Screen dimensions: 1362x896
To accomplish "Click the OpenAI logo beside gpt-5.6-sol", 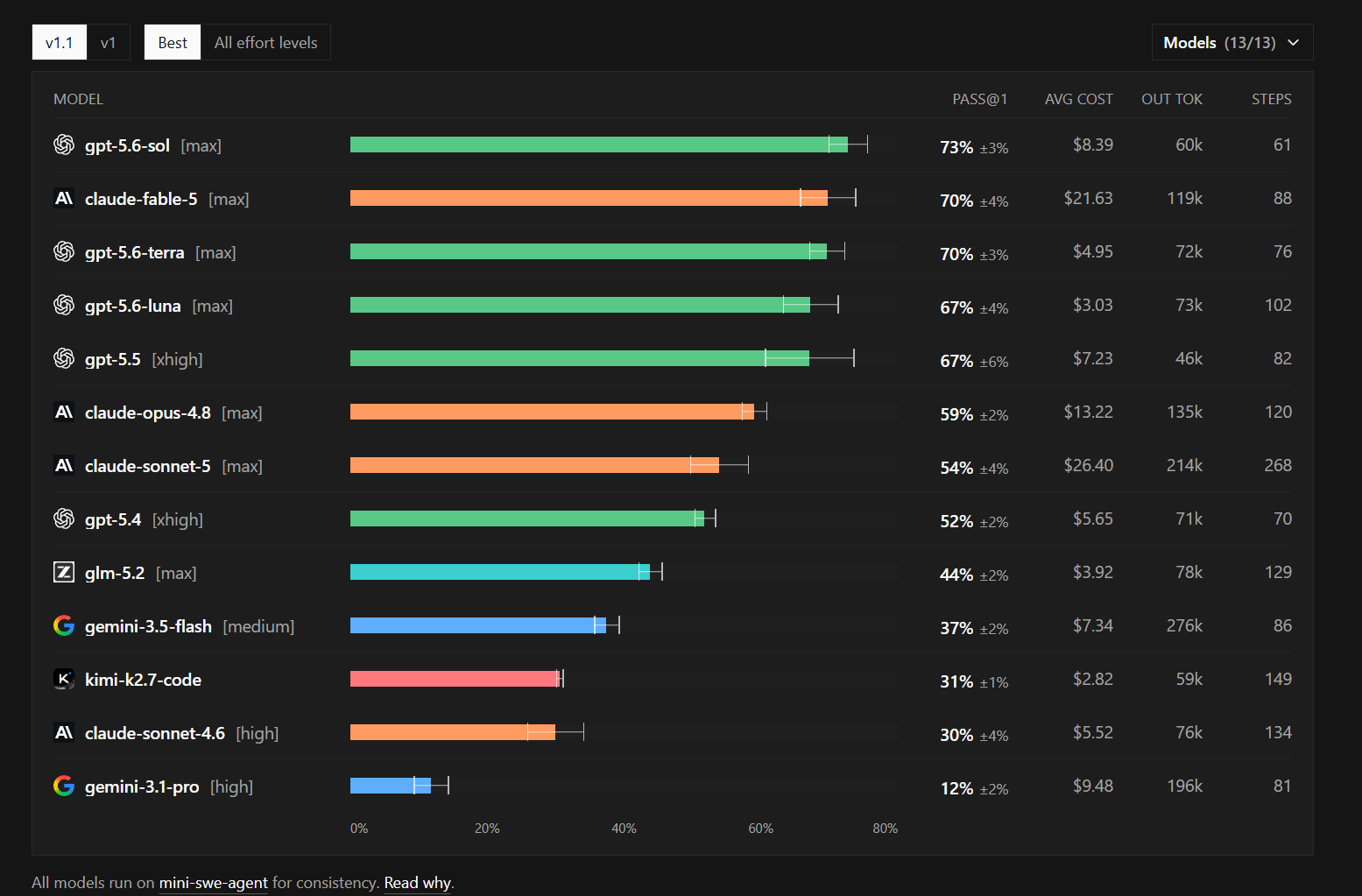I will (x=64, y=145).
